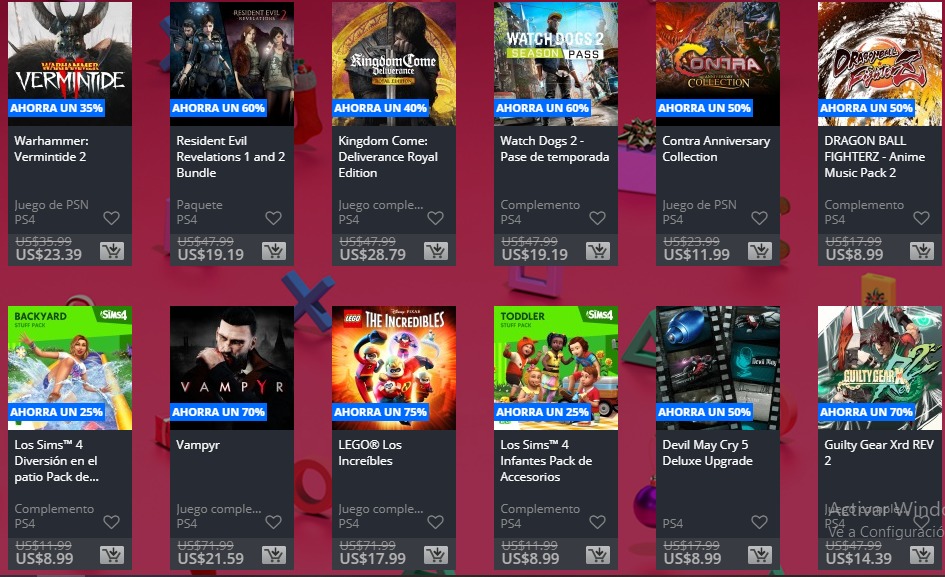
Task: Add LEGO Los Increíbles to cart
Action: [x=436, y=555]
